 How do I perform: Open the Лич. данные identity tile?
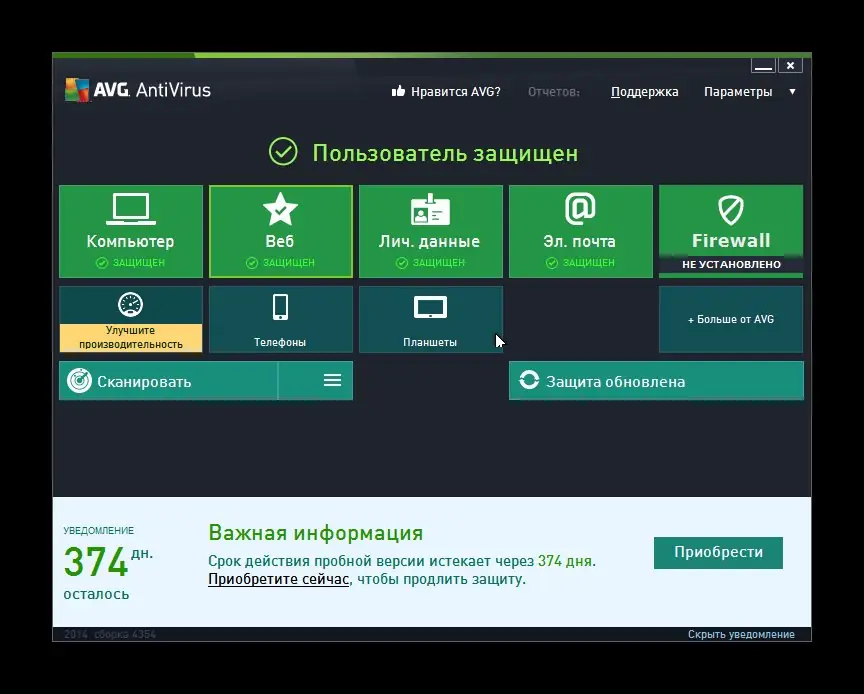tap(430, 231)
